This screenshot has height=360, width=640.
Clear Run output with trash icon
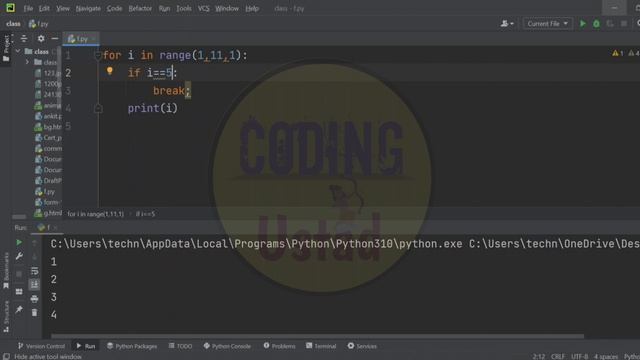[34, 313]
